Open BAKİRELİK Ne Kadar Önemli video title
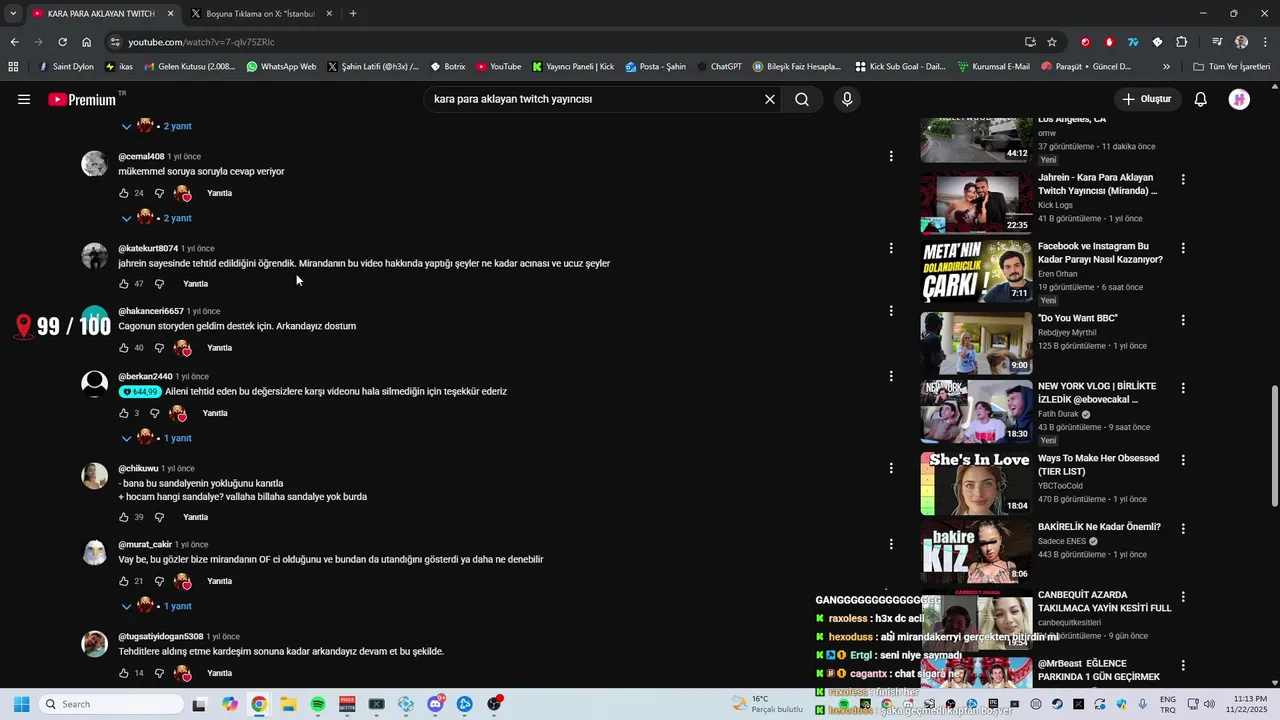 1099,527
